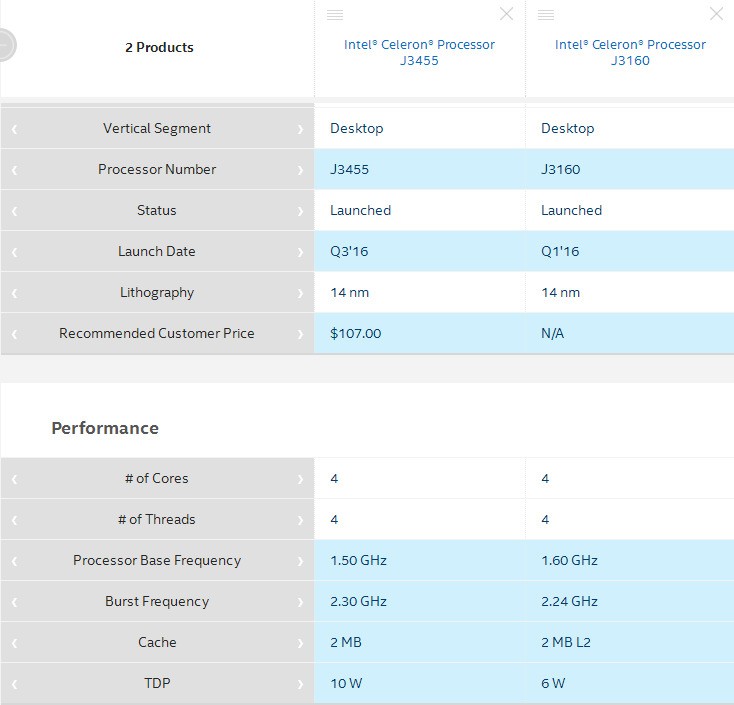Click left arrow on # of Threads row
The image size is (734, 705).
[15, 520]
